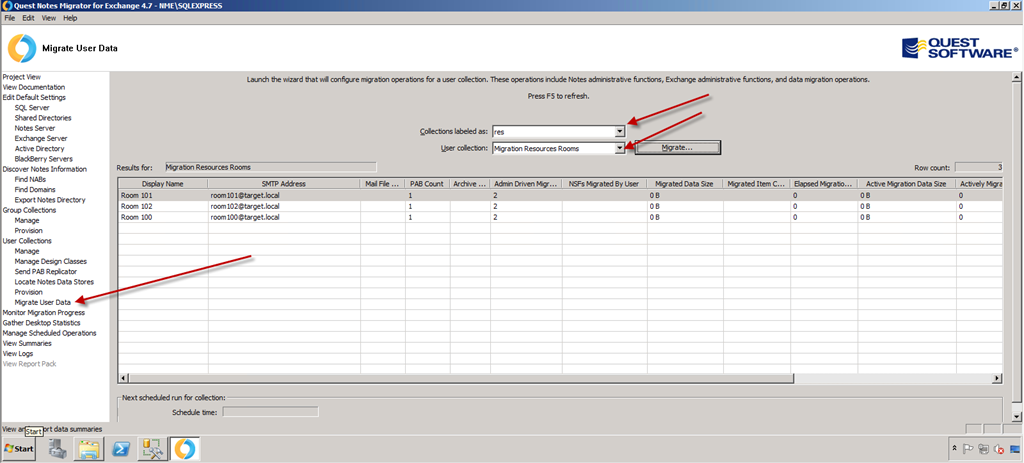
Task: Click the Results for field
Action: [270, 167]
